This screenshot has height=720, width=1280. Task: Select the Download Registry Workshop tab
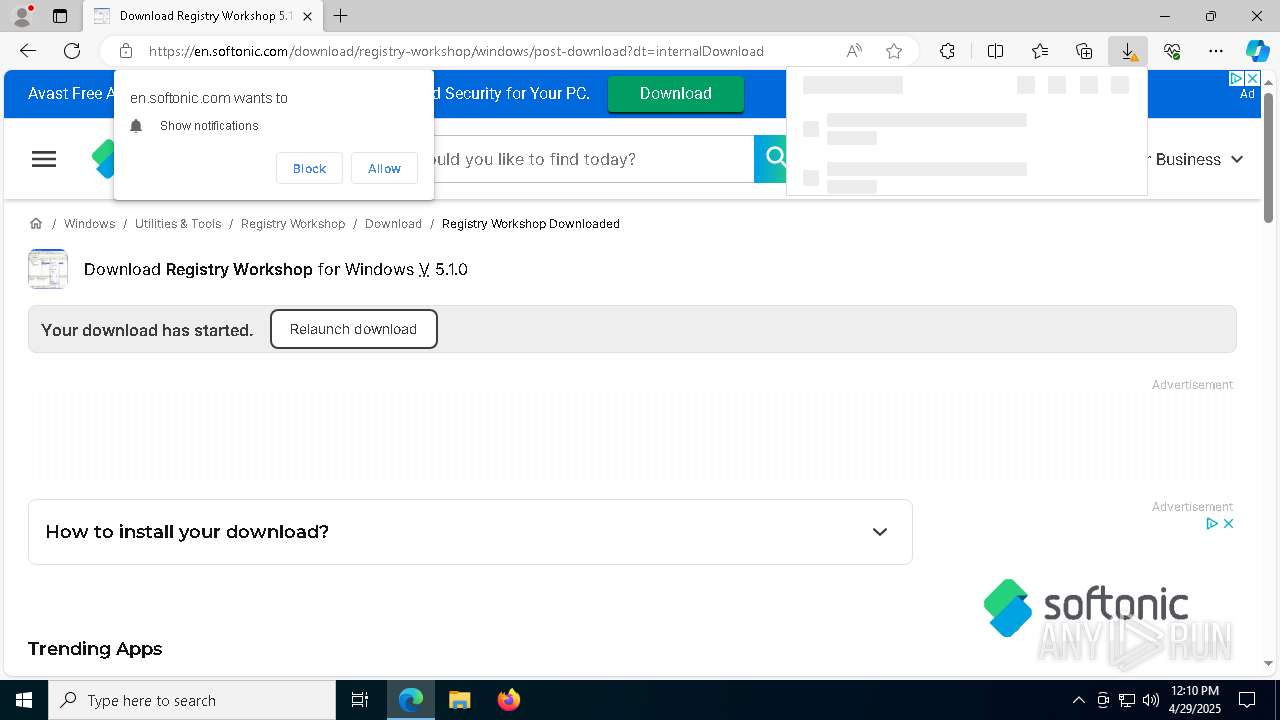(203, 16)
